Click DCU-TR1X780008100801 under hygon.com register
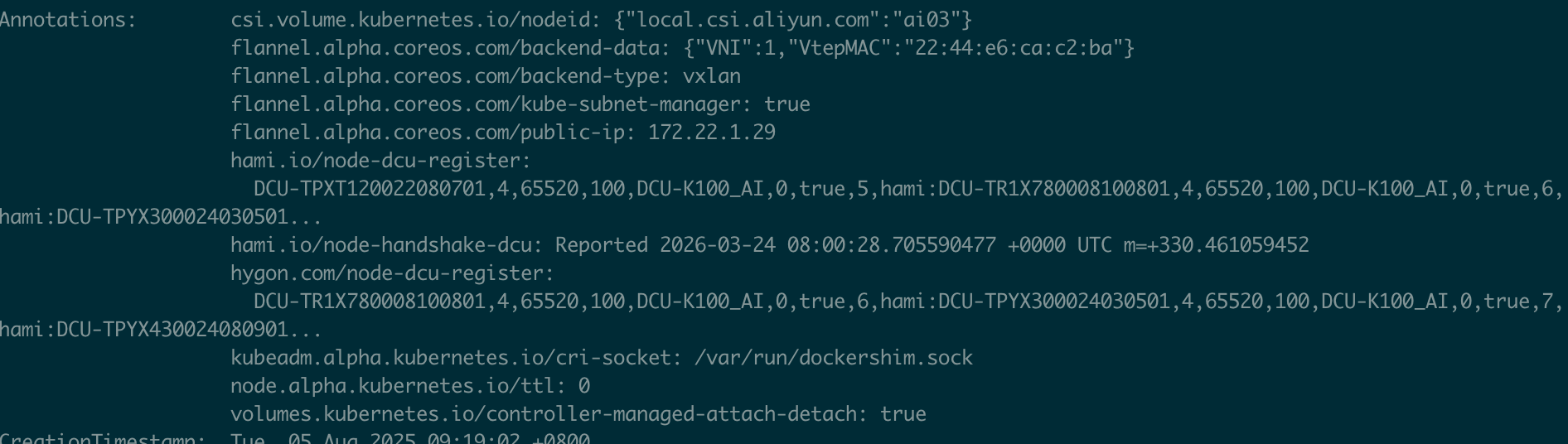Screen dimensions: 1568x444 point(370,302)
